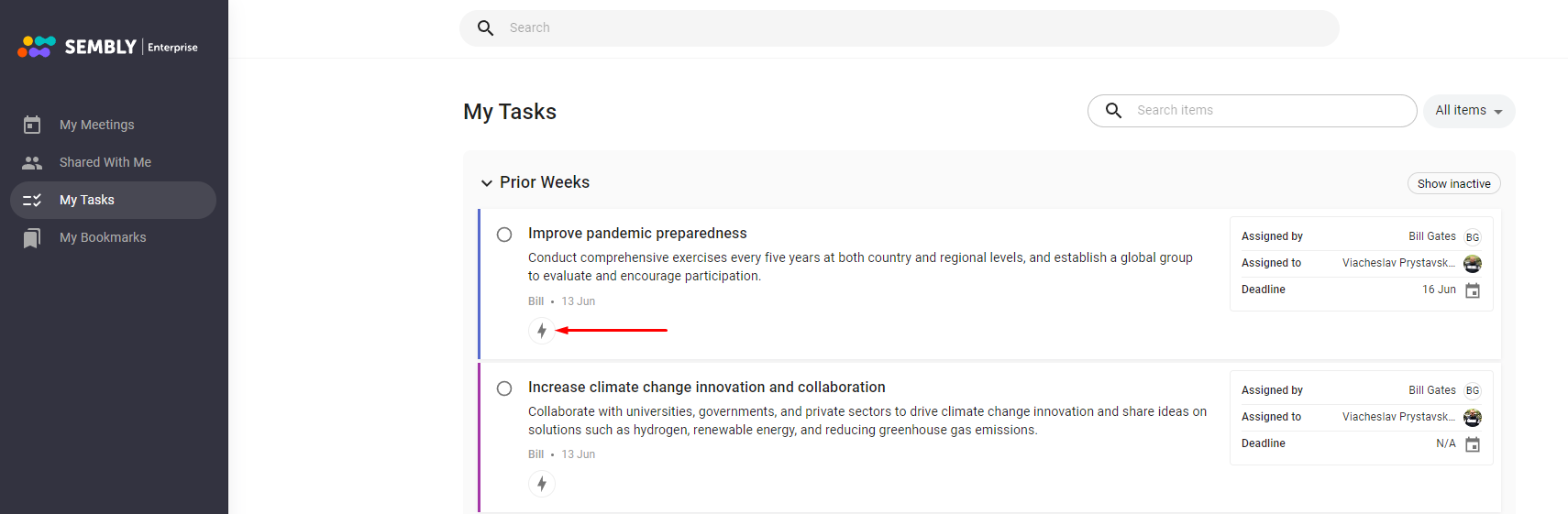
Task: Click Viacheslav avatar in climate change task
Action: [x=1473, y=418]
